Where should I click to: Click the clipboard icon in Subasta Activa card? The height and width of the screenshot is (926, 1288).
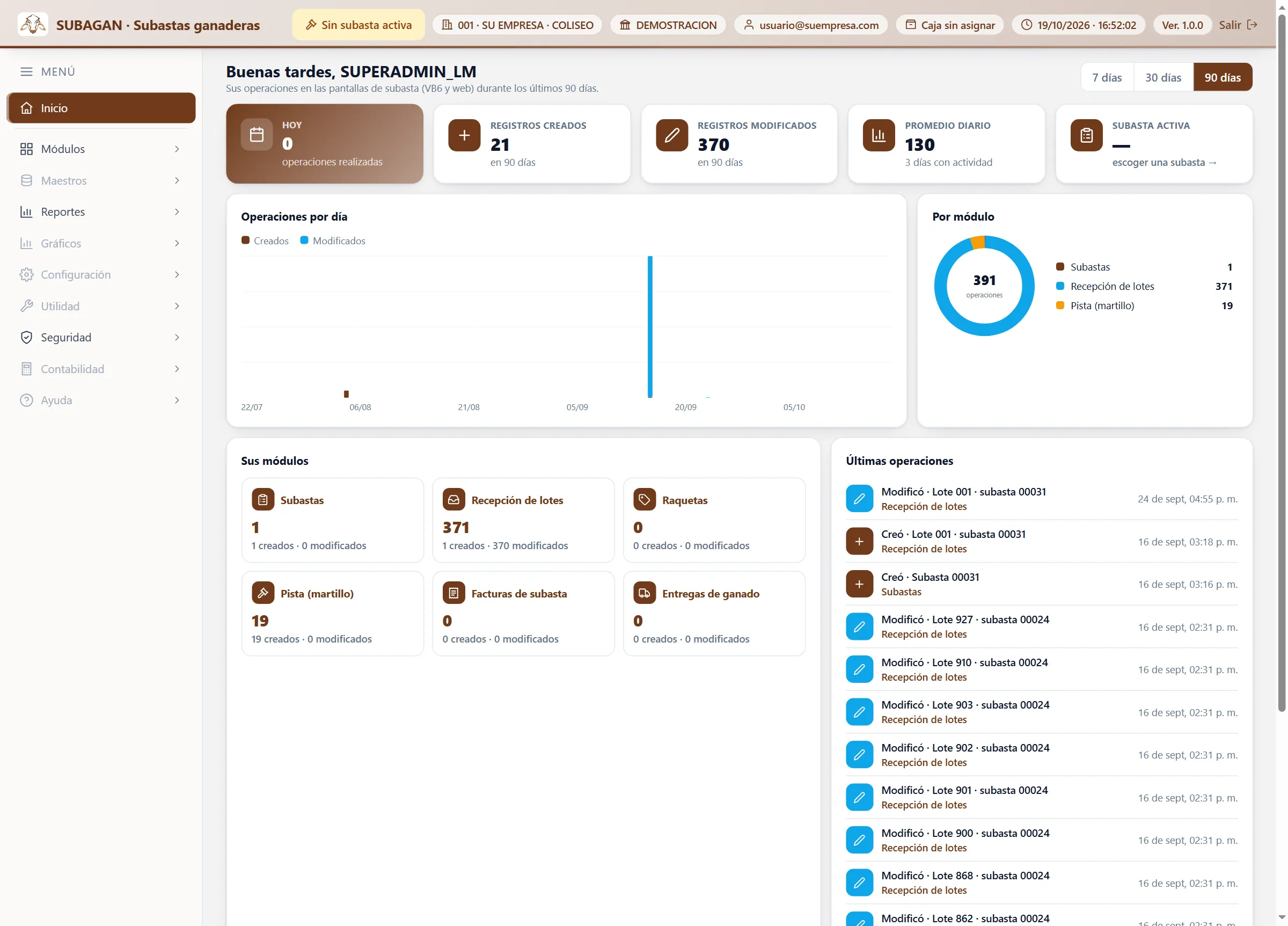click(x=1086, y=135)
